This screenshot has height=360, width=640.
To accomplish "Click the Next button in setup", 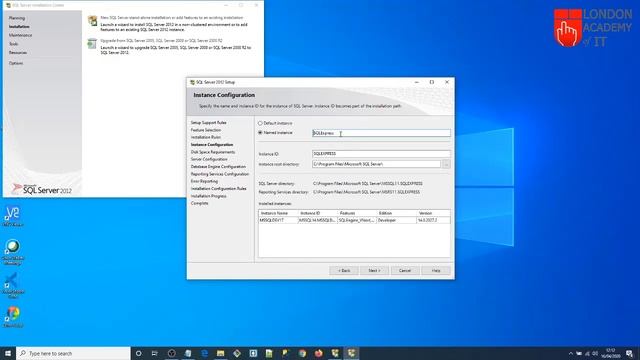I will (x=374, y=271).
